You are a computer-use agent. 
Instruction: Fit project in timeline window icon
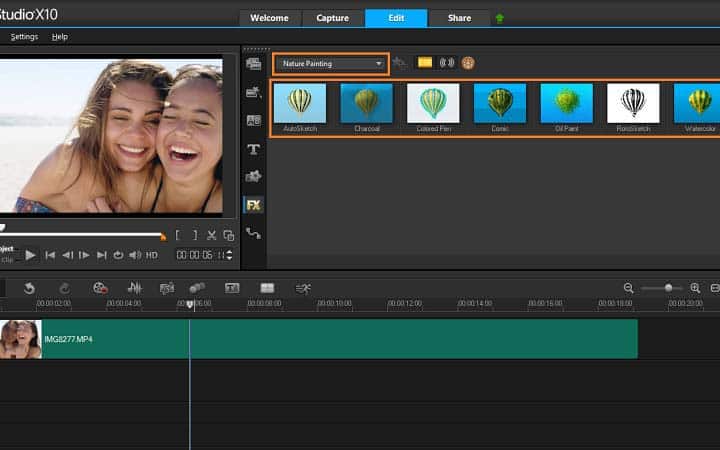[x=715, y=288]
